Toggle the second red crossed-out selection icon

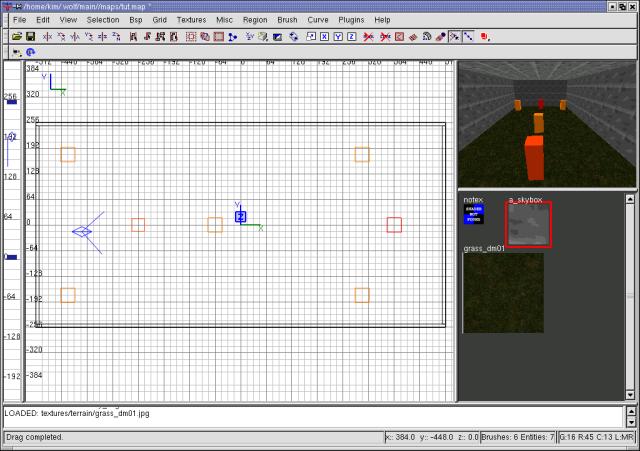385,37
